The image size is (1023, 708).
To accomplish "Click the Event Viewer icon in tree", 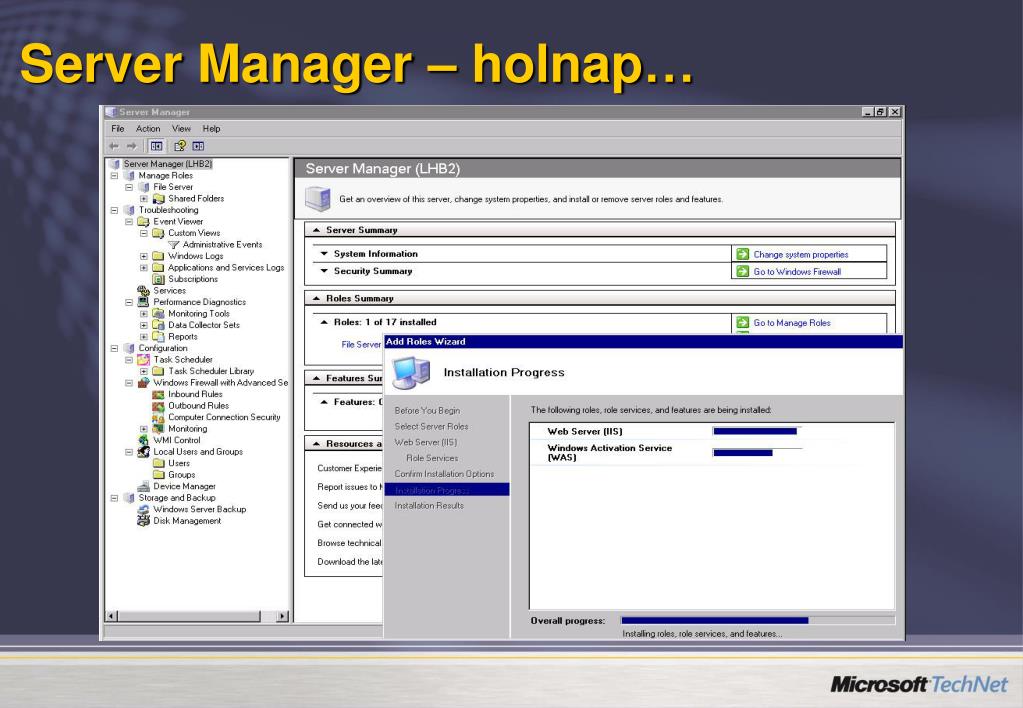I will tap(144, 221).
